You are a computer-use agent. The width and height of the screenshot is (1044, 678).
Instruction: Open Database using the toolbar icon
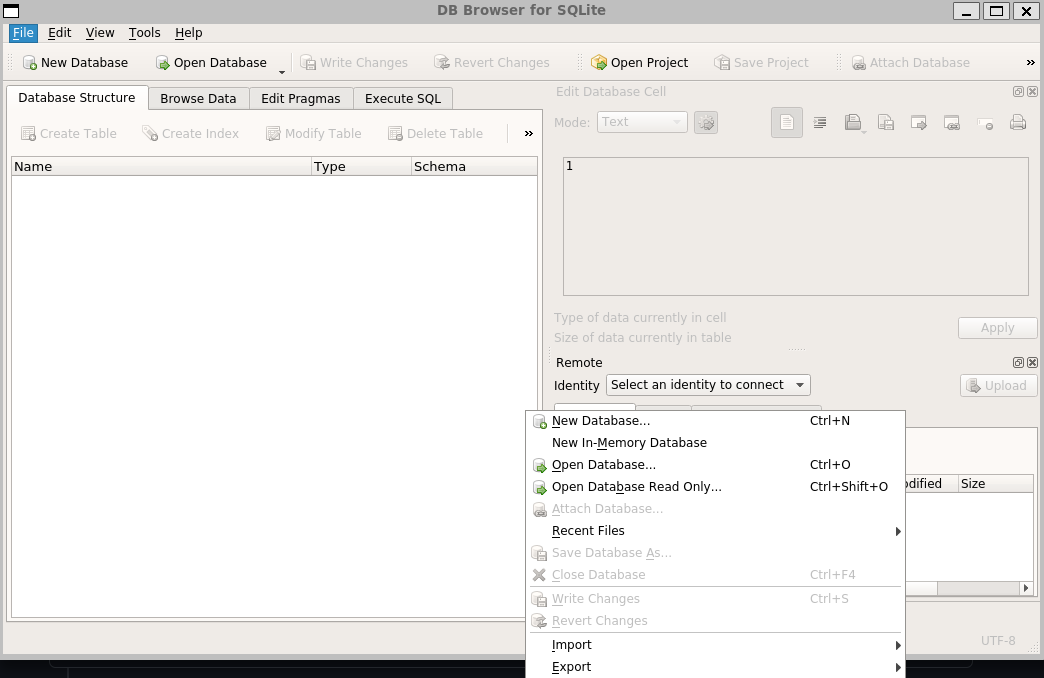click(x=212, y=62)
